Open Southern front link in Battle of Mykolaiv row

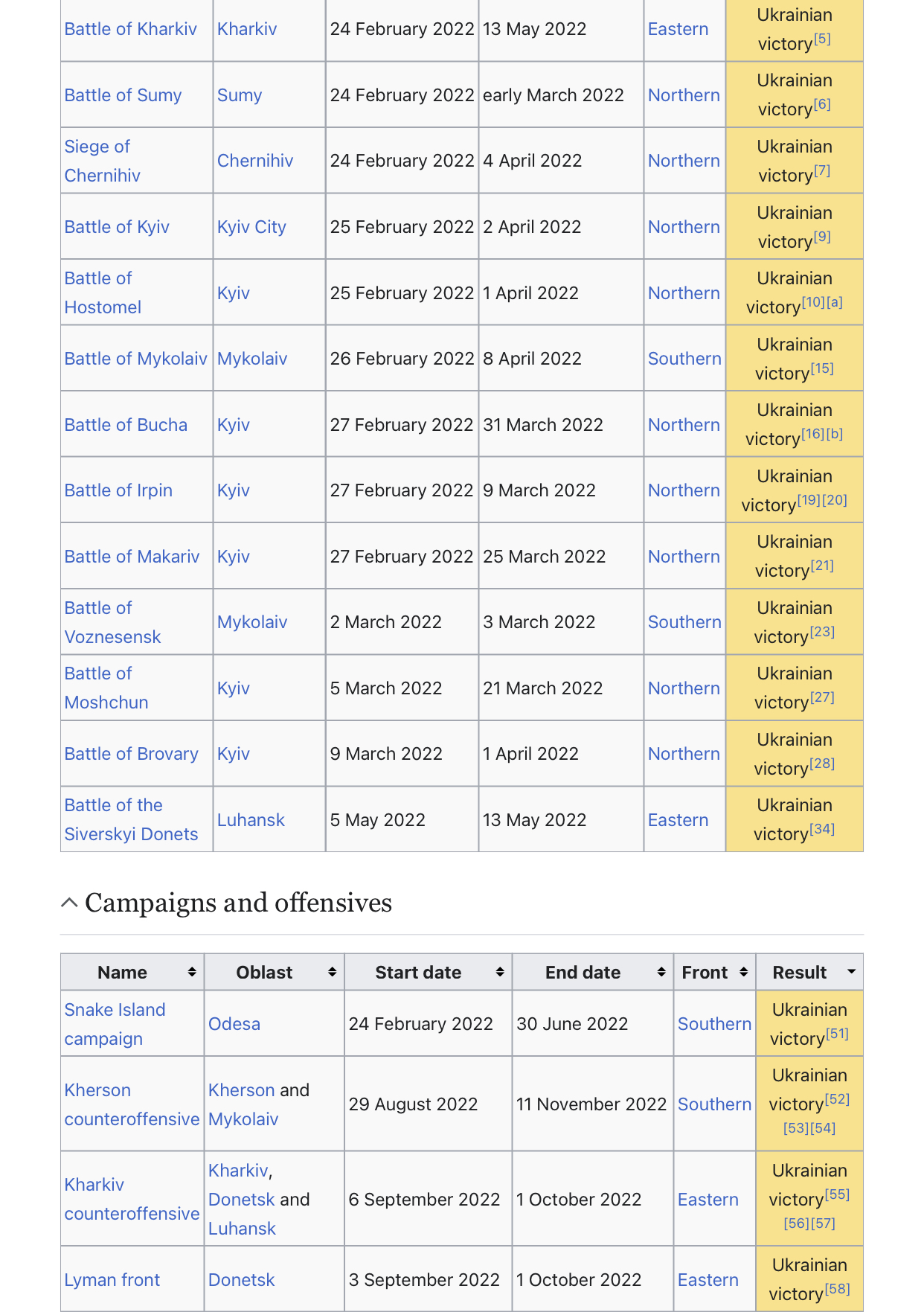tap(684, 359)
